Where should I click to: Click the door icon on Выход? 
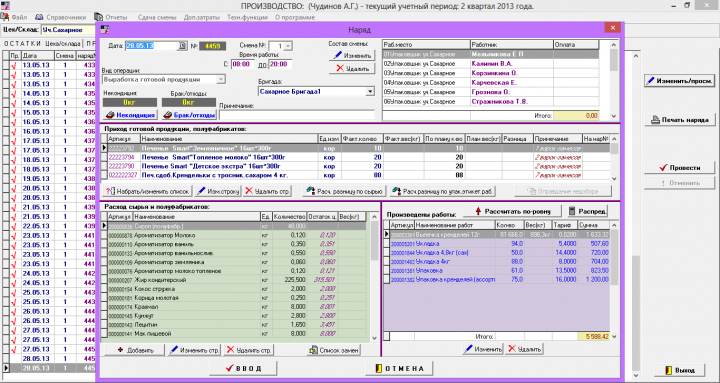click(x=669, y=370)
